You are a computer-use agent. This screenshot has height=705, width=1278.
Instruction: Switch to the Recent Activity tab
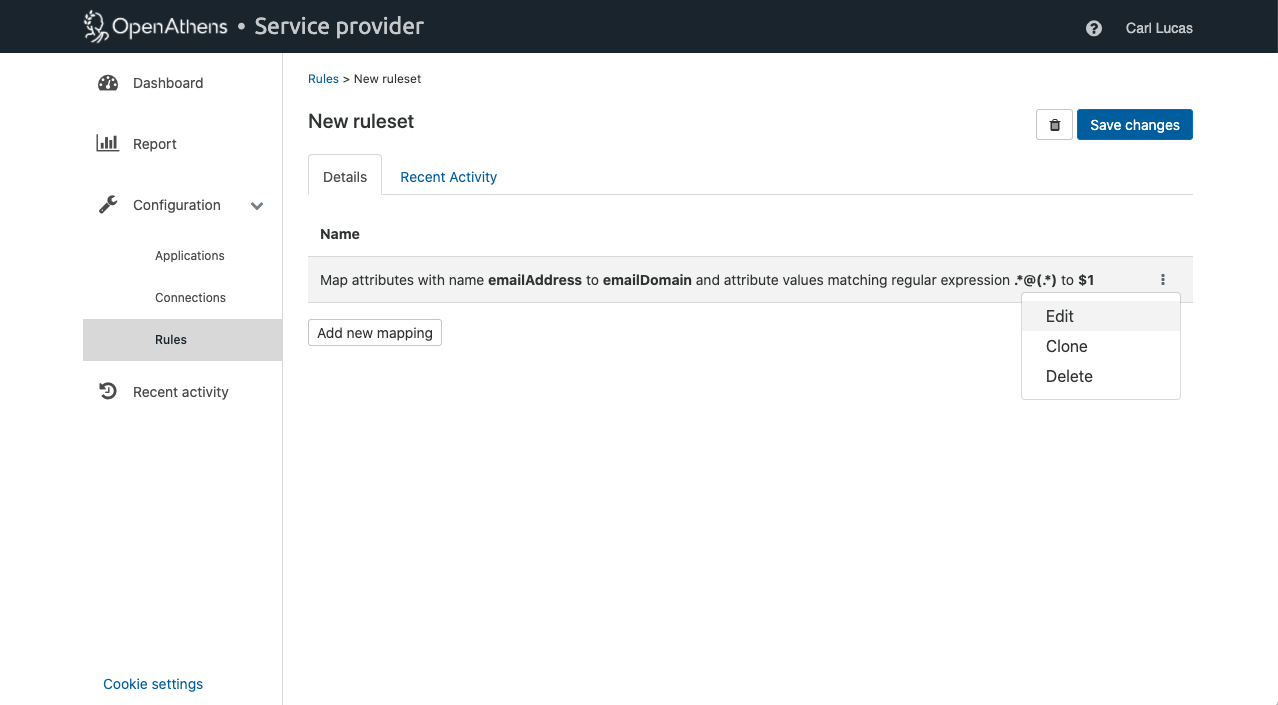click(x=448, y=177)
